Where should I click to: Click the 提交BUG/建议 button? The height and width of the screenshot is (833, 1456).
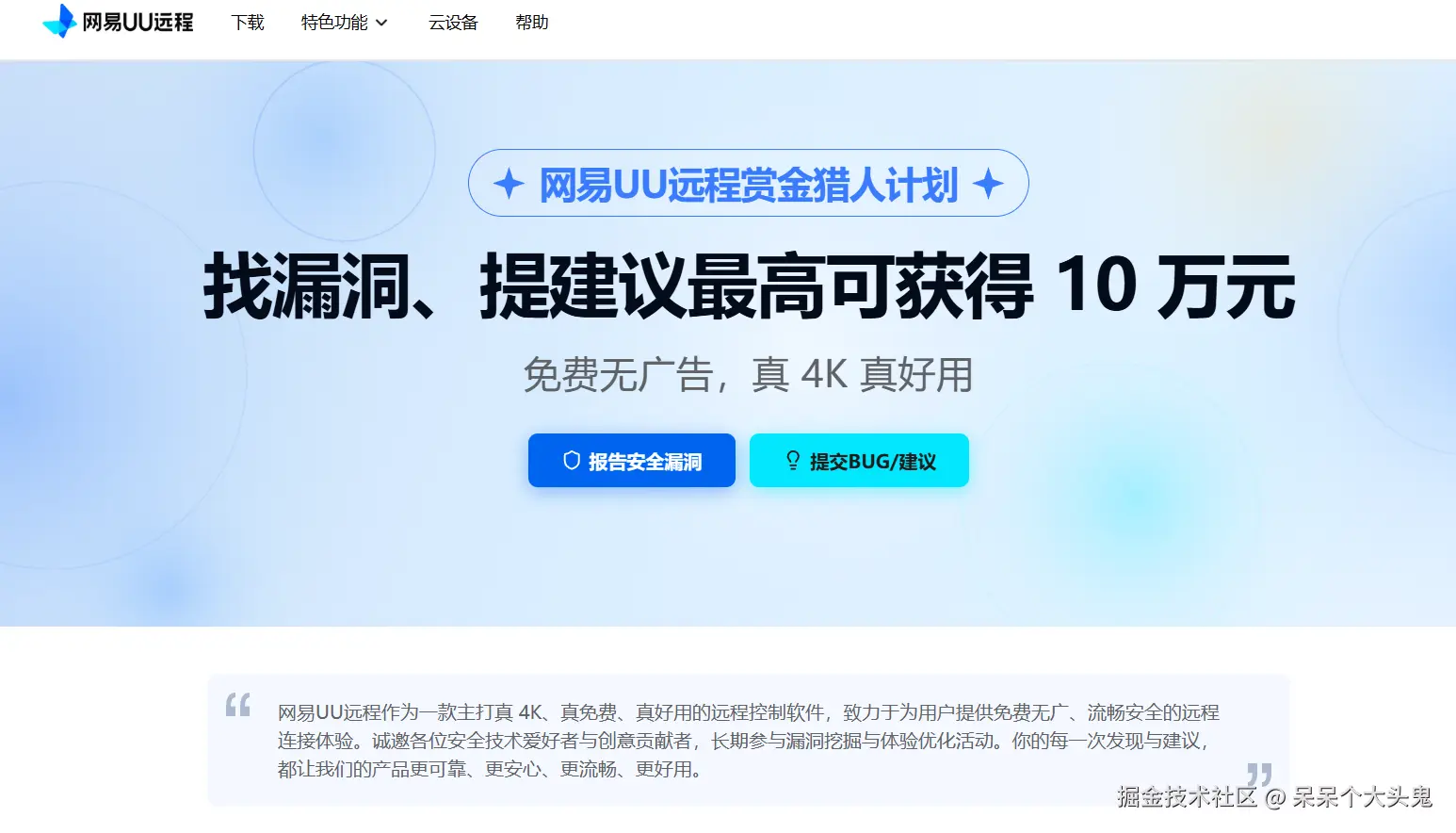(859, 461)
